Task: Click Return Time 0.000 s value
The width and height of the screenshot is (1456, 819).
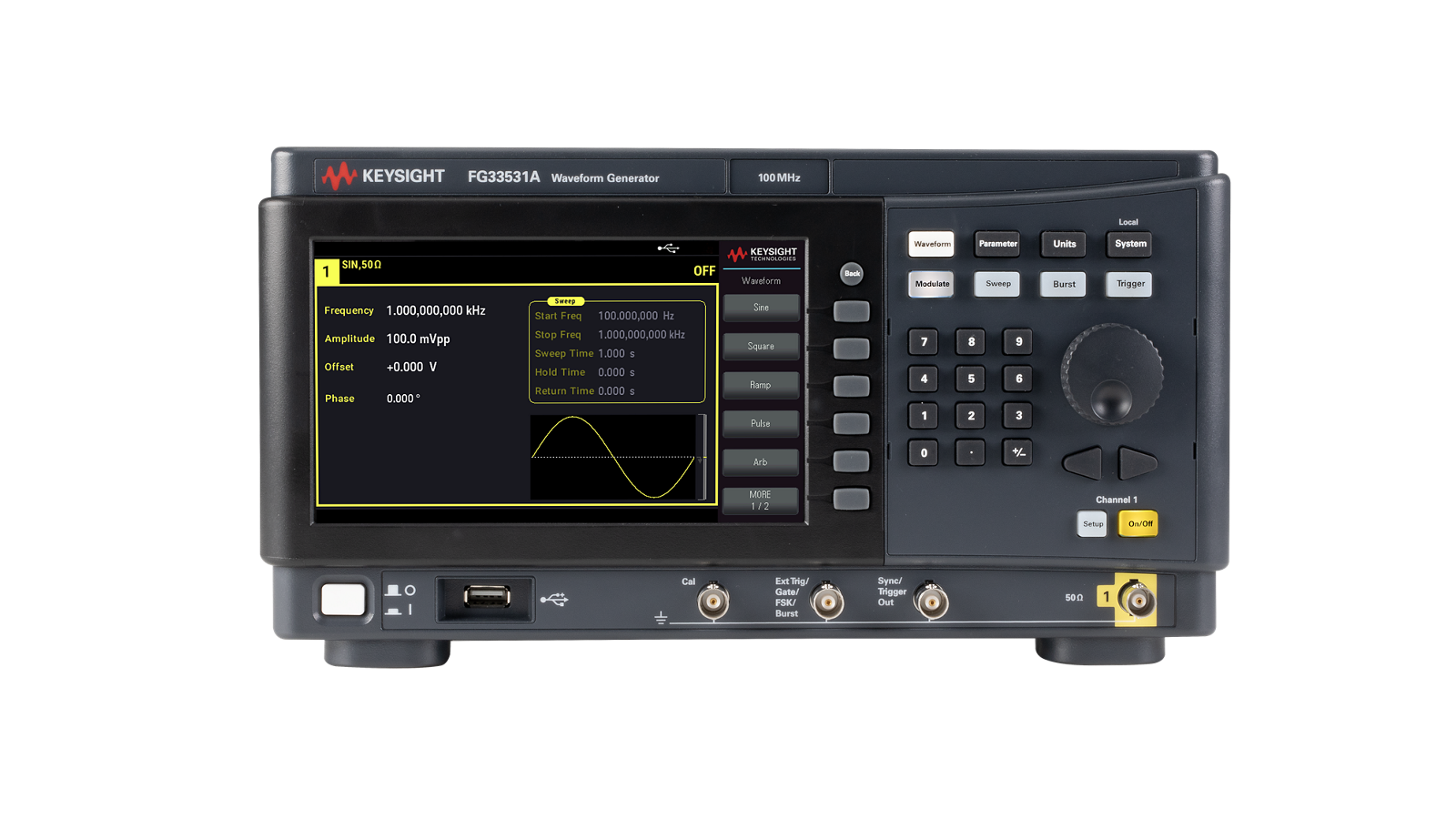Action: coord(616,391)
